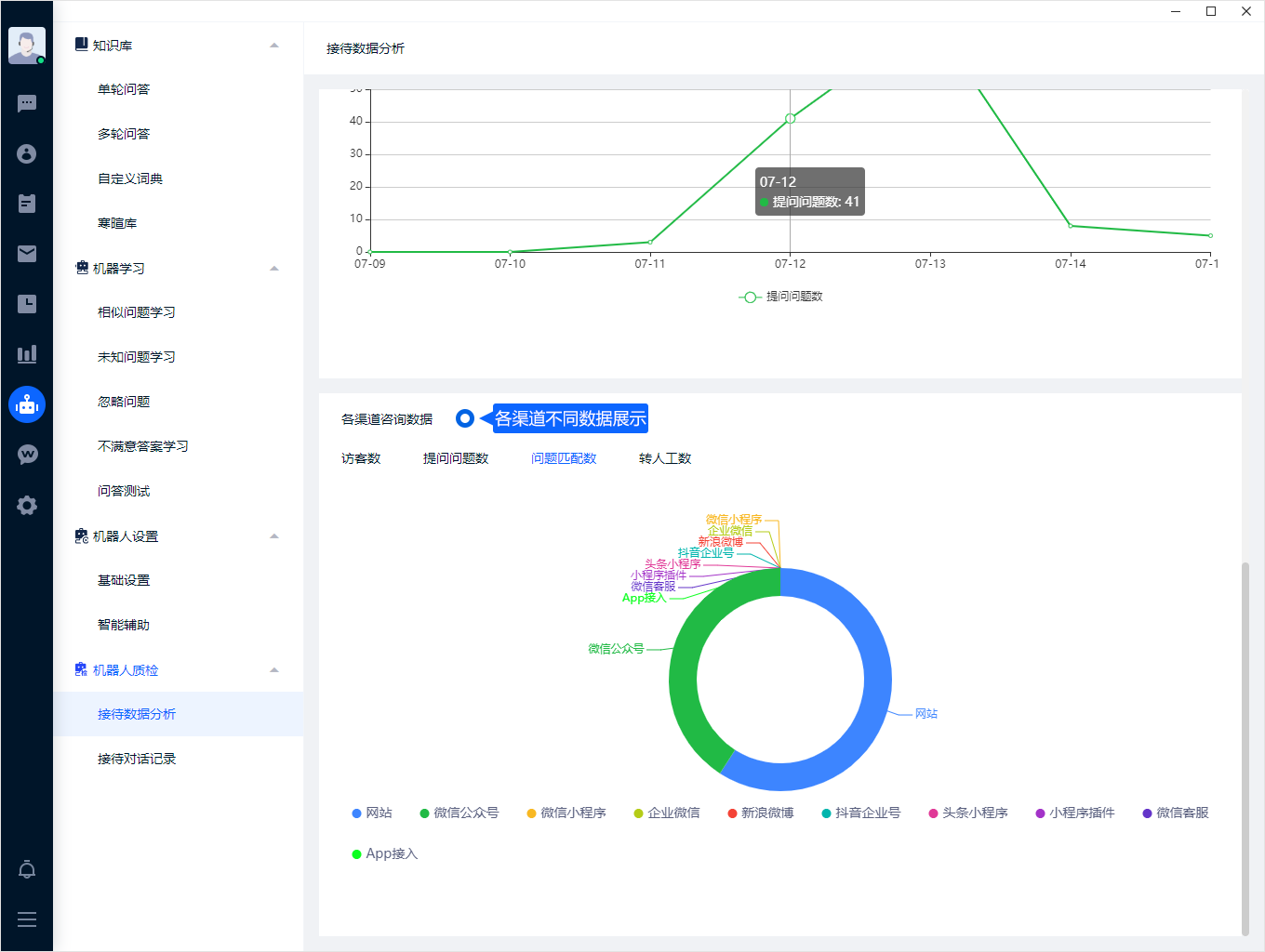1265x952 pixels.
Task: Go to 问答测试
Action: click(x=124, y=491)
